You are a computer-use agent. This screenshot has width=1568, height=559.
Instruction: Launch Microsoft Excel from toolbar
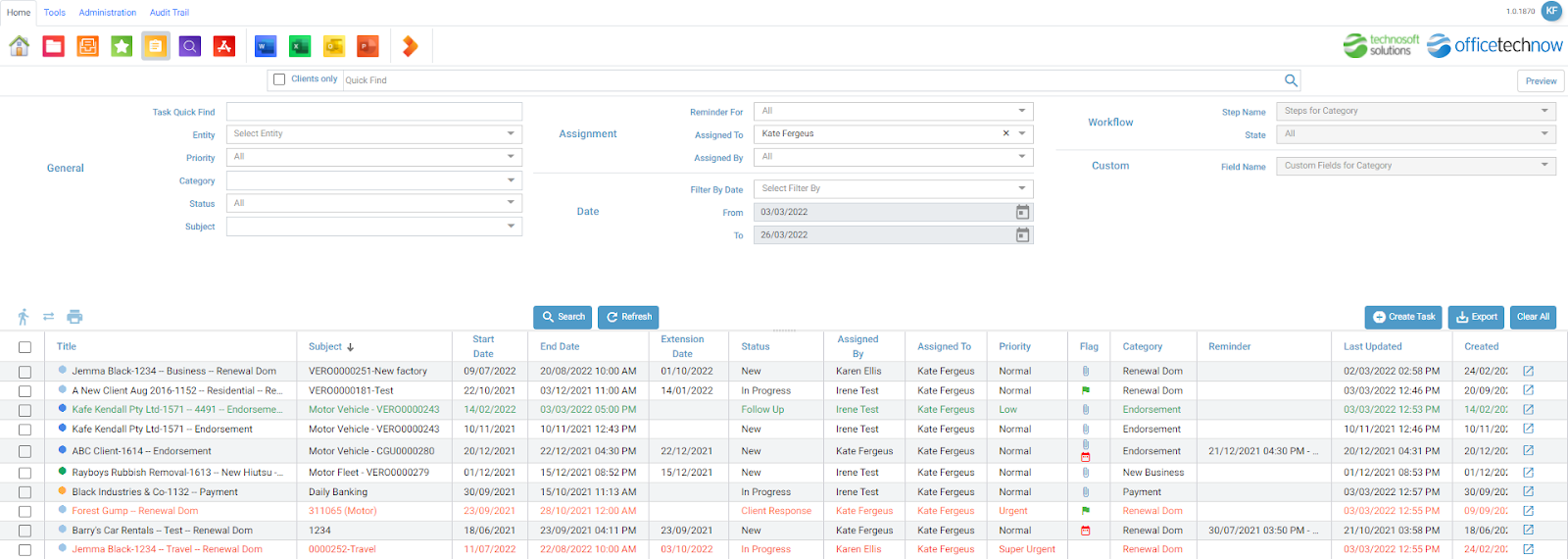(300, 46)
